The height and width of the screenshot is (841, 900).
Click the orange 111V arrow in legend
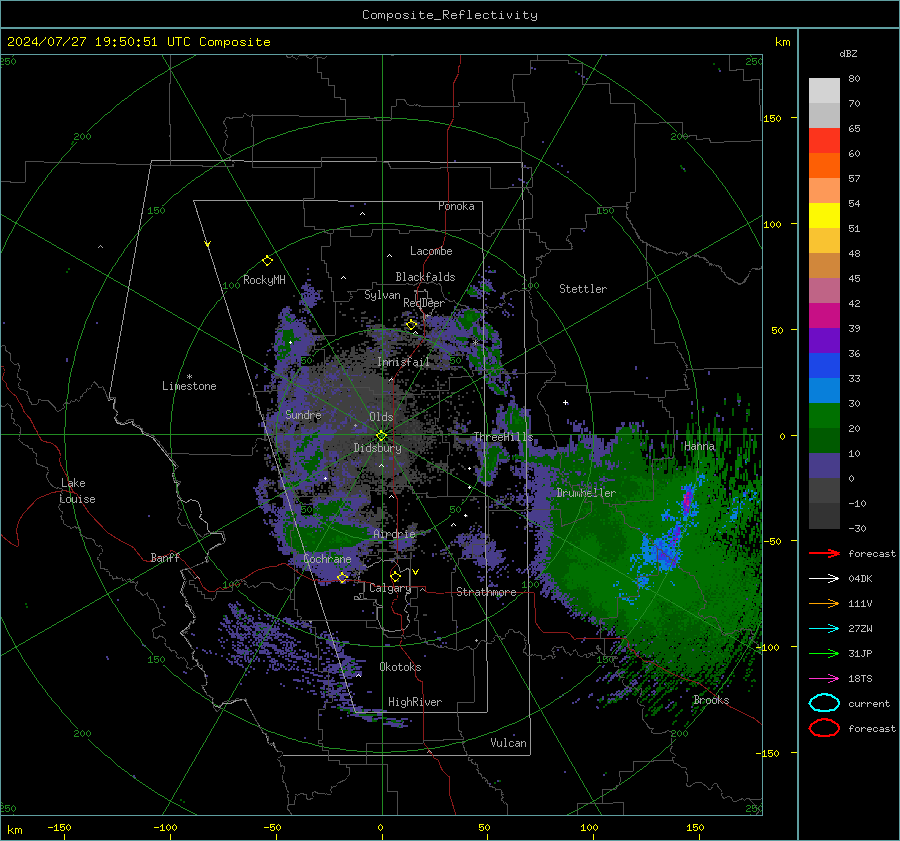click(824, 603)
